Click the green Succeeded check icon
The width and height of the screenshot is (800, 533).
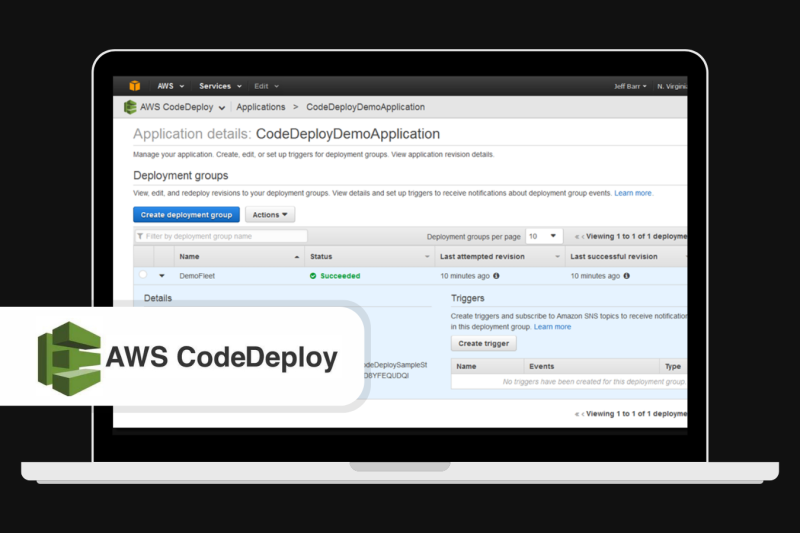(x=313, y=276)
